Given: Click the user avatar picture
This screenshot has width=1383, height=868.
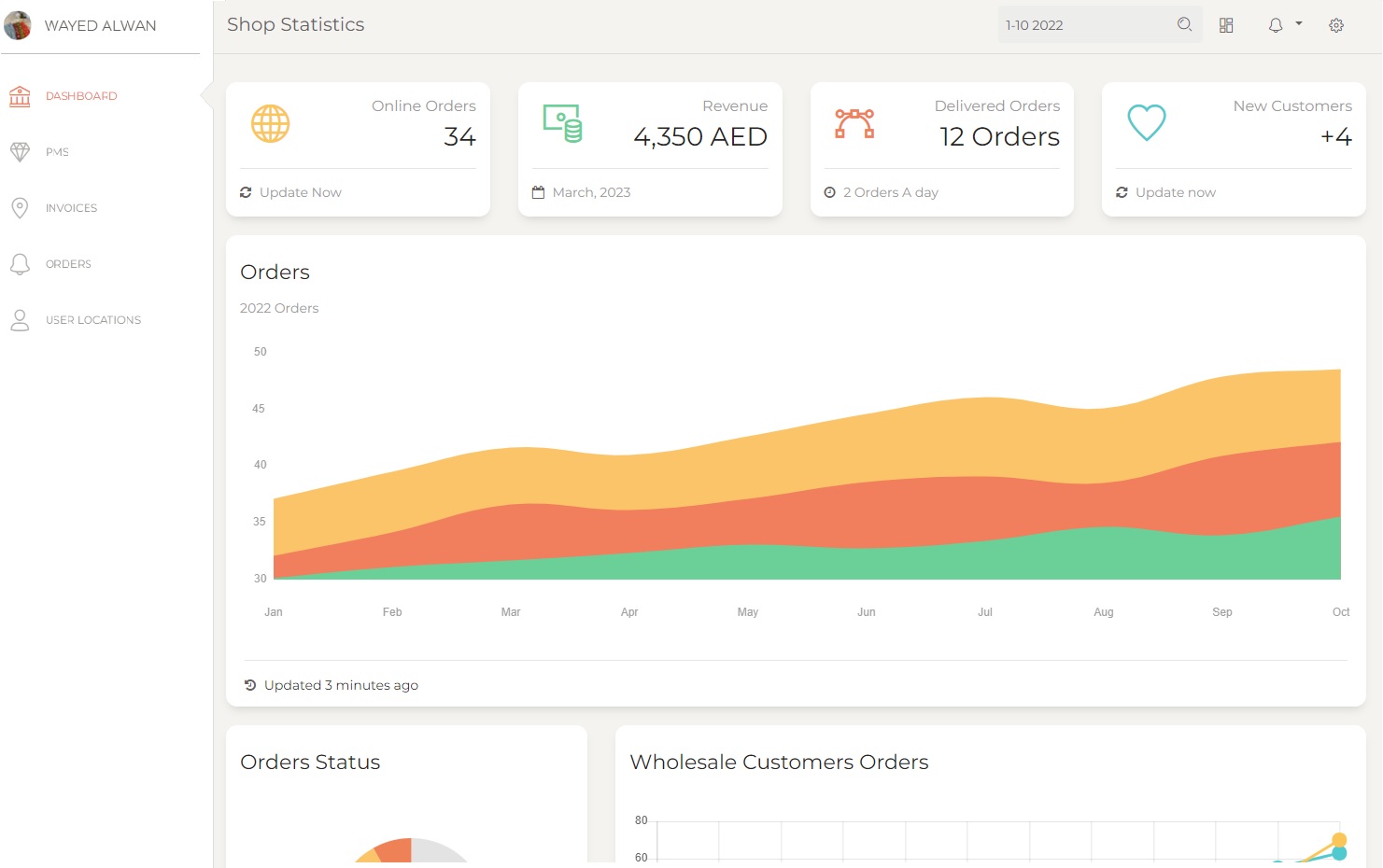Looking at the screenshot, I should point(18,25).
